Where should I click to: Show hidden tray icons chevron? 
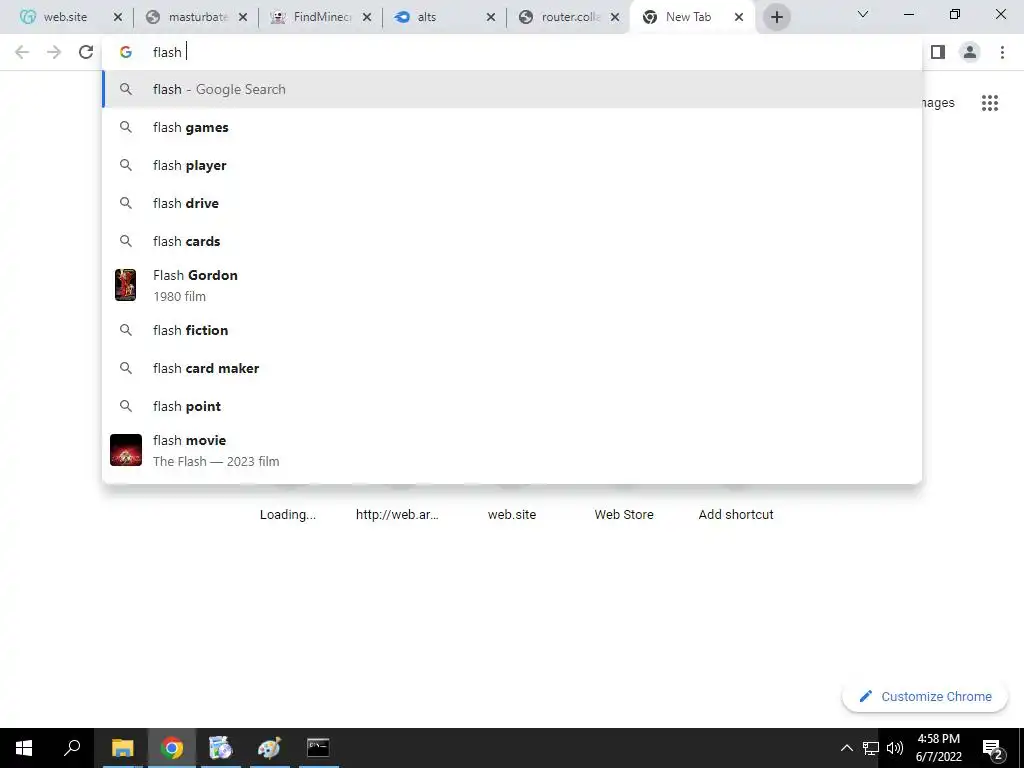point(846,748)
